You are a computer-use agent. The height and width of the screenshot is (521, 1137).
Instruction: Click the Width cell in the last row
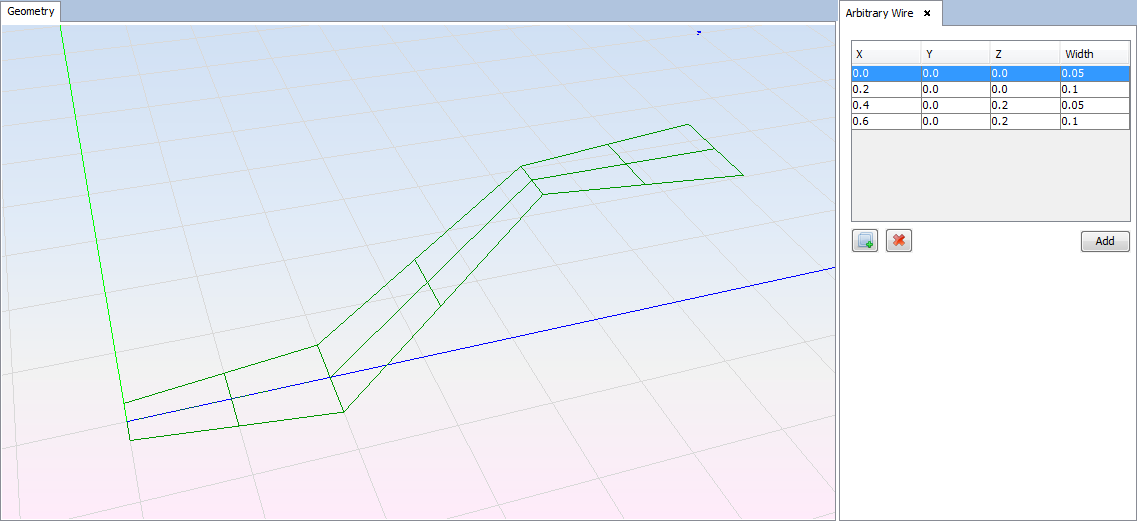1095,121
